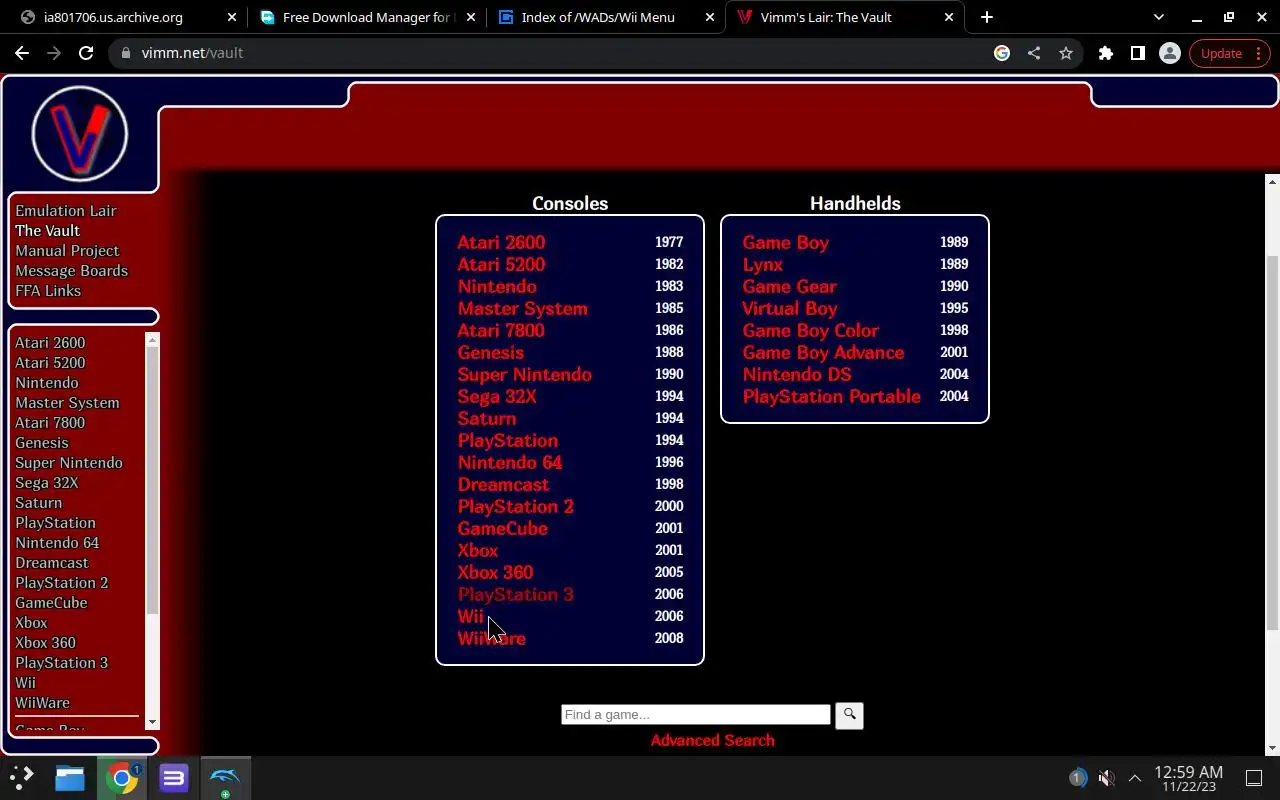Open the Wii link in Consoles list
The image size is (1280, 800).
tap(471, 616)
